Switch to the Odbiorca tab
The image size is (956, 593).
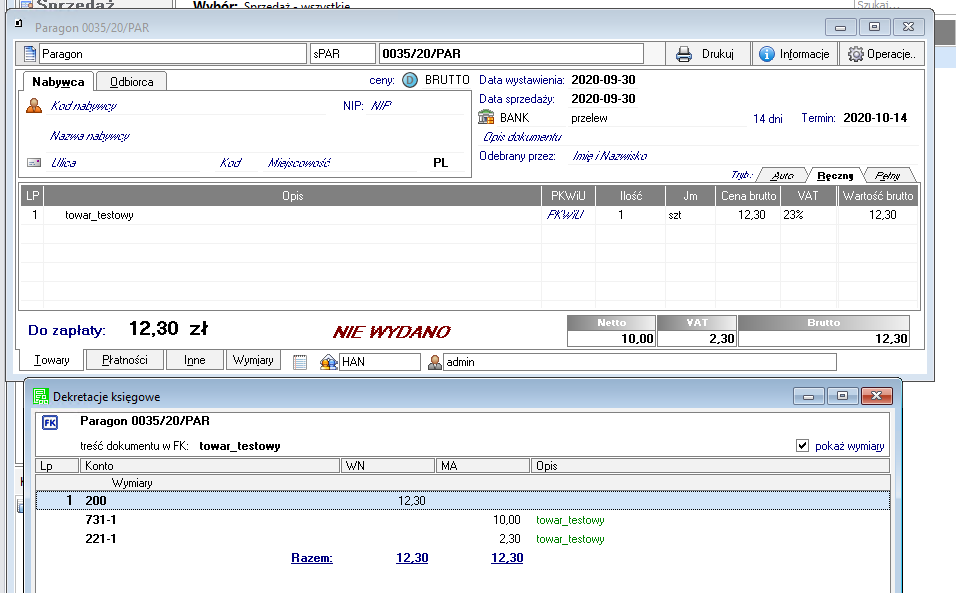tap(131, 82)
